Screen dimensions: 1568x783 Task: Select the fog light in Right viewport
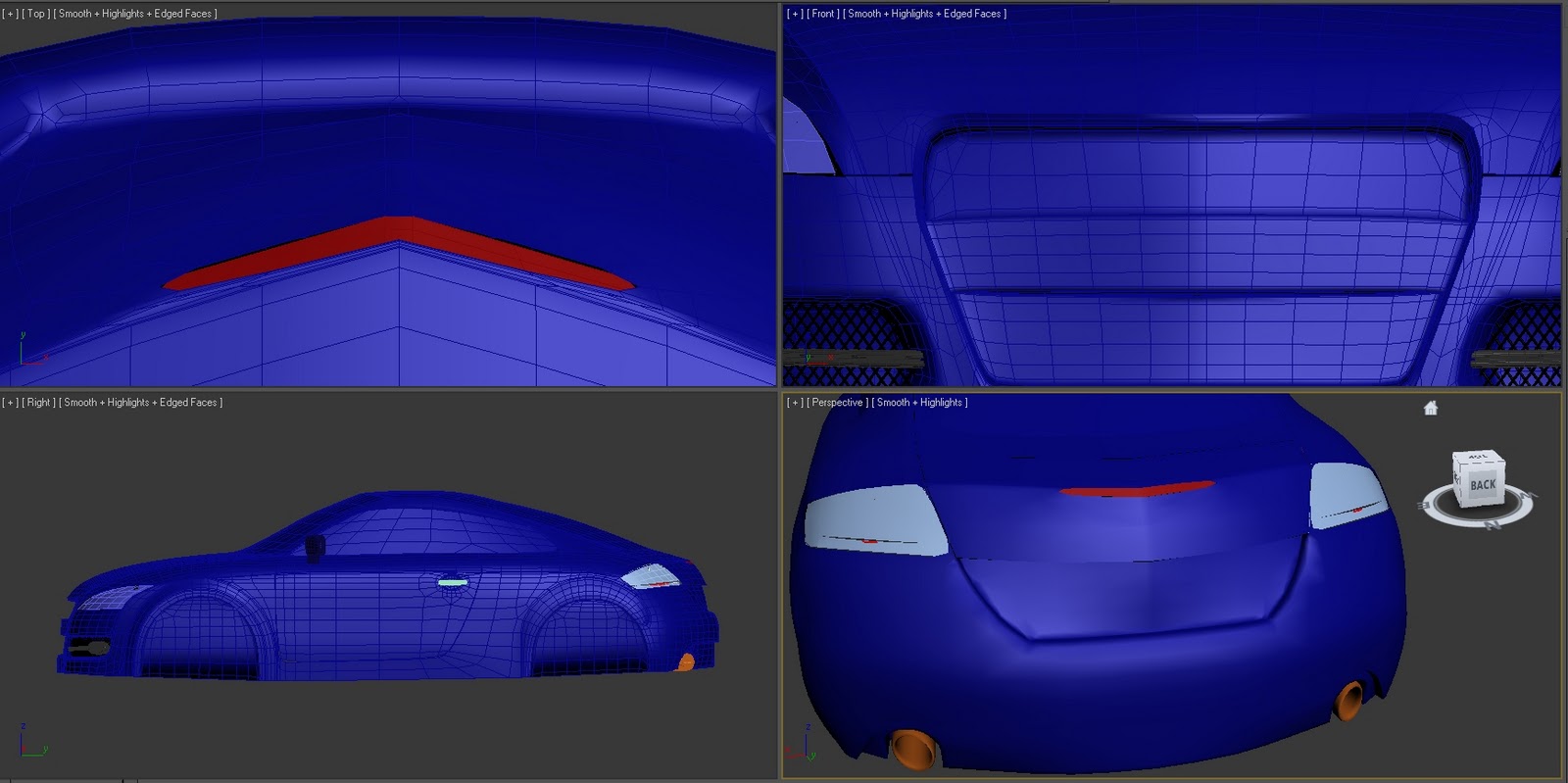point(97,647)
